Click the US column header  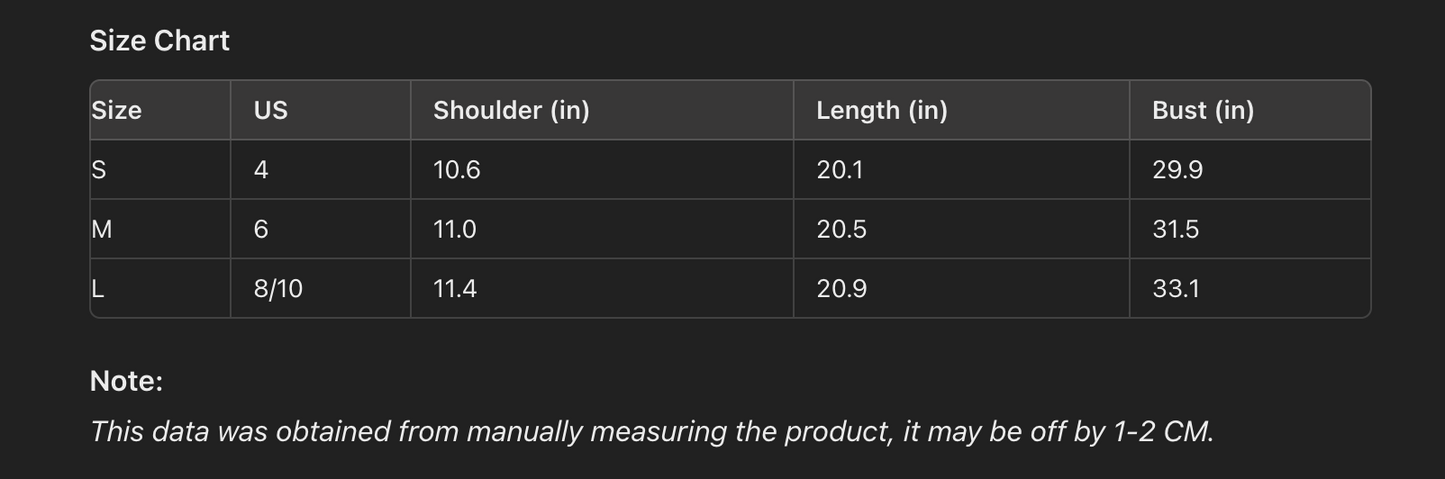click(270, 110)
